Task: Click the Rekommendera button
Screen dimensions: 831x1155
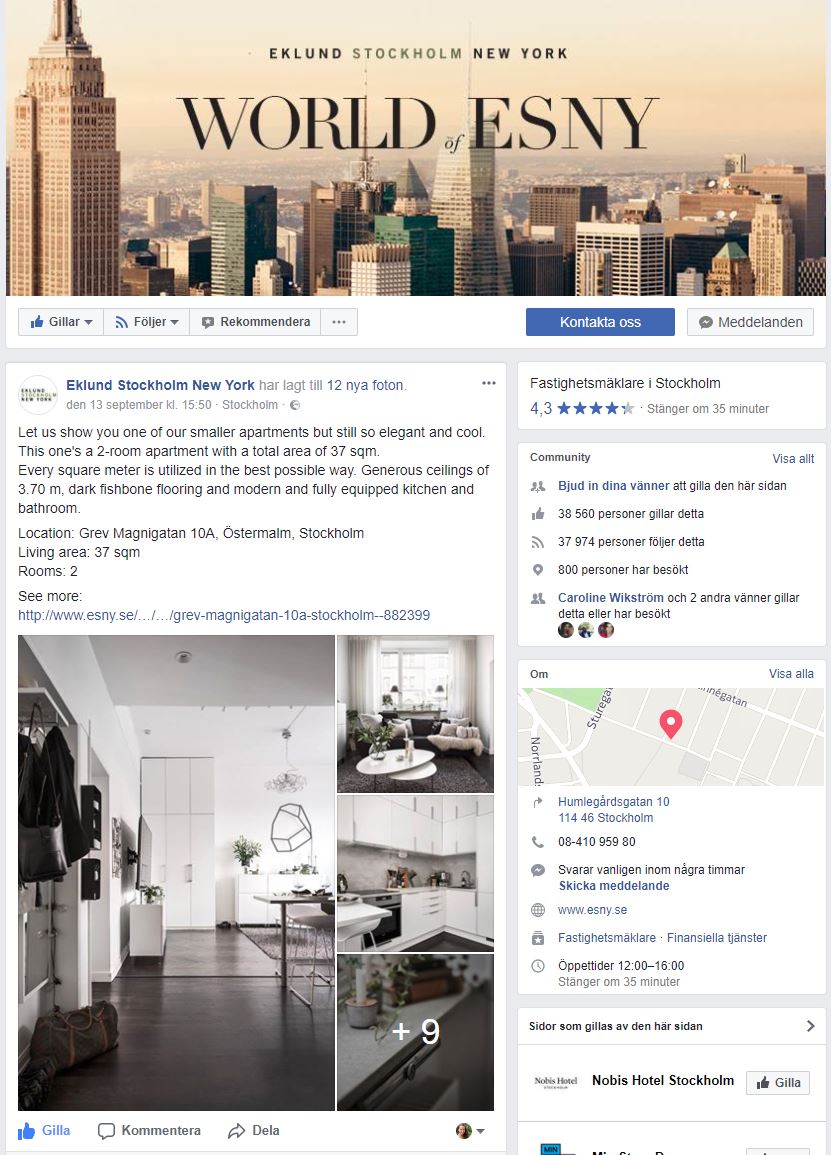Action: [x=256, y=322]
